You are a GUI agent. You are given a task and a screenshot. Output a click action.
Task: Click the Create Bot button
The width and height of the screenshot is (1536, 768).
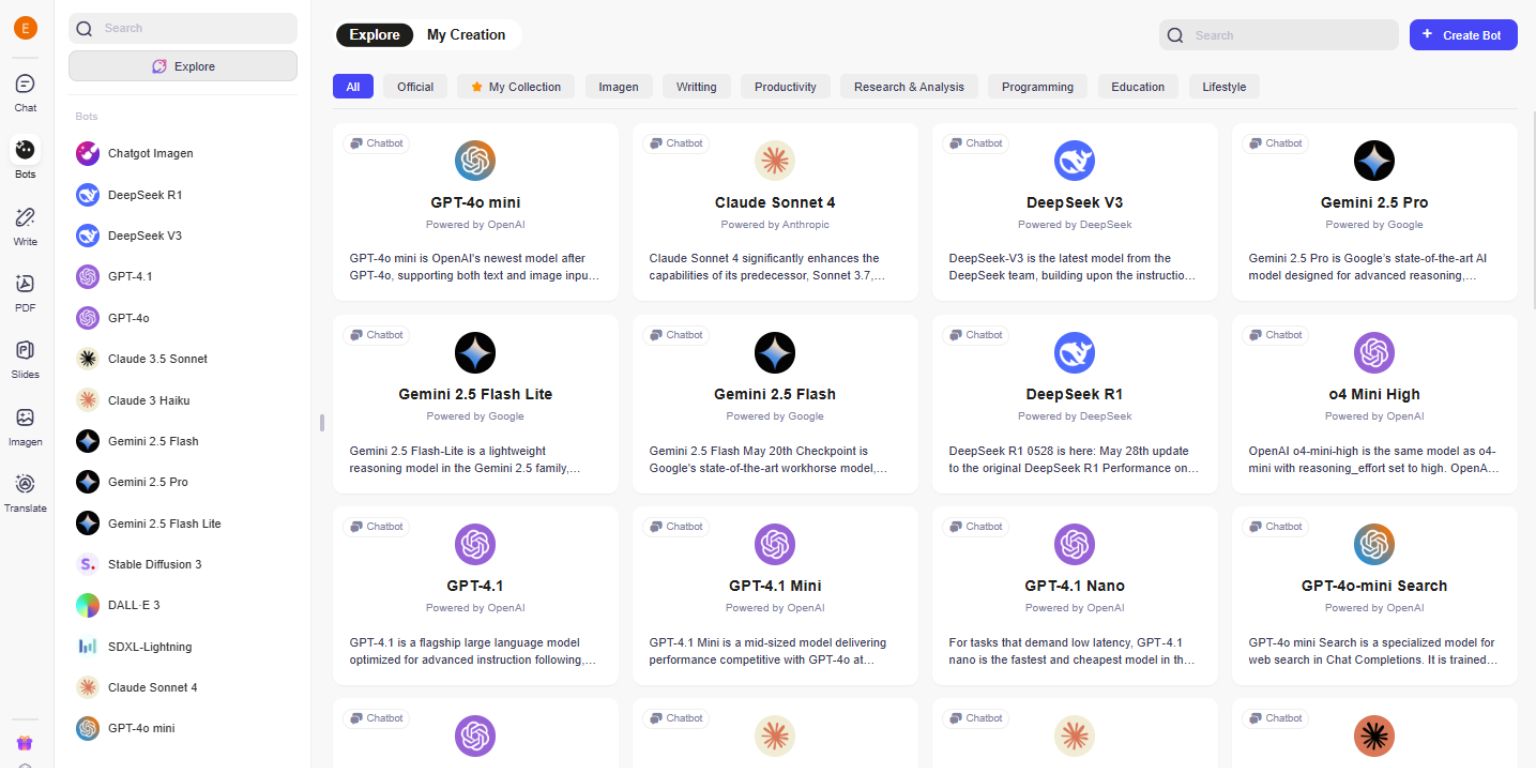pos(1463,35)
